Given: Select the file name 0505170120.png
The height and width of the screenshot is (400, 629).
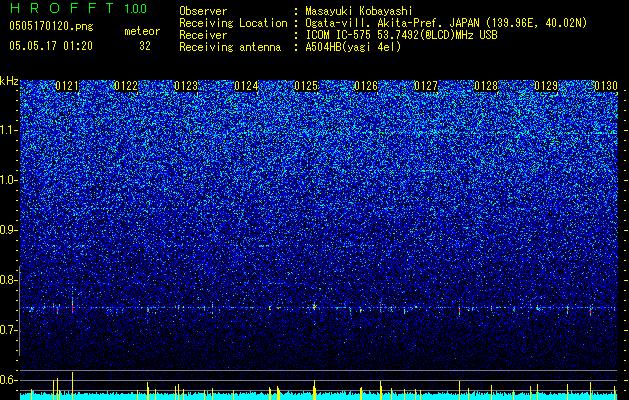Looking at the screenshot, I should [x=51, y=26].
